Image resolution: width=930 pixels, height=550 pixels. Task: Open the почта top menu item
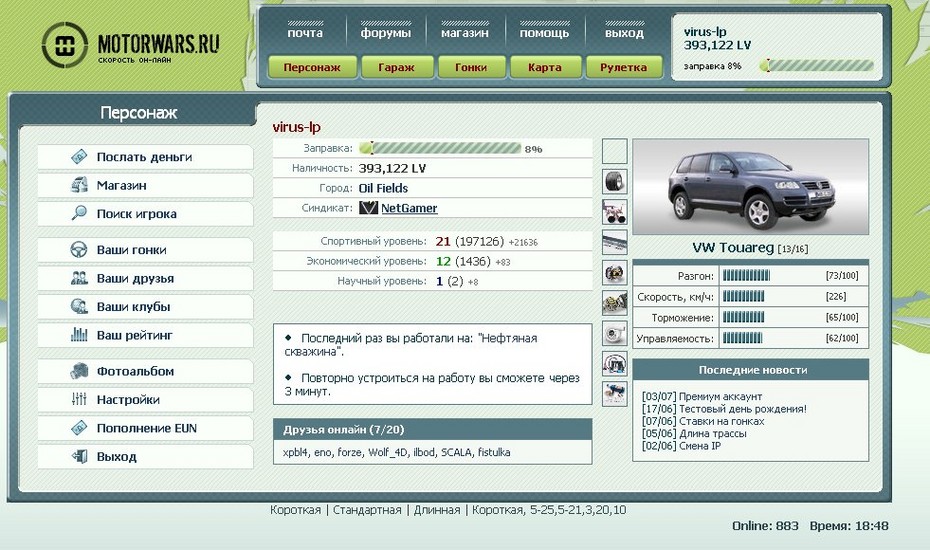click(305, 33)
